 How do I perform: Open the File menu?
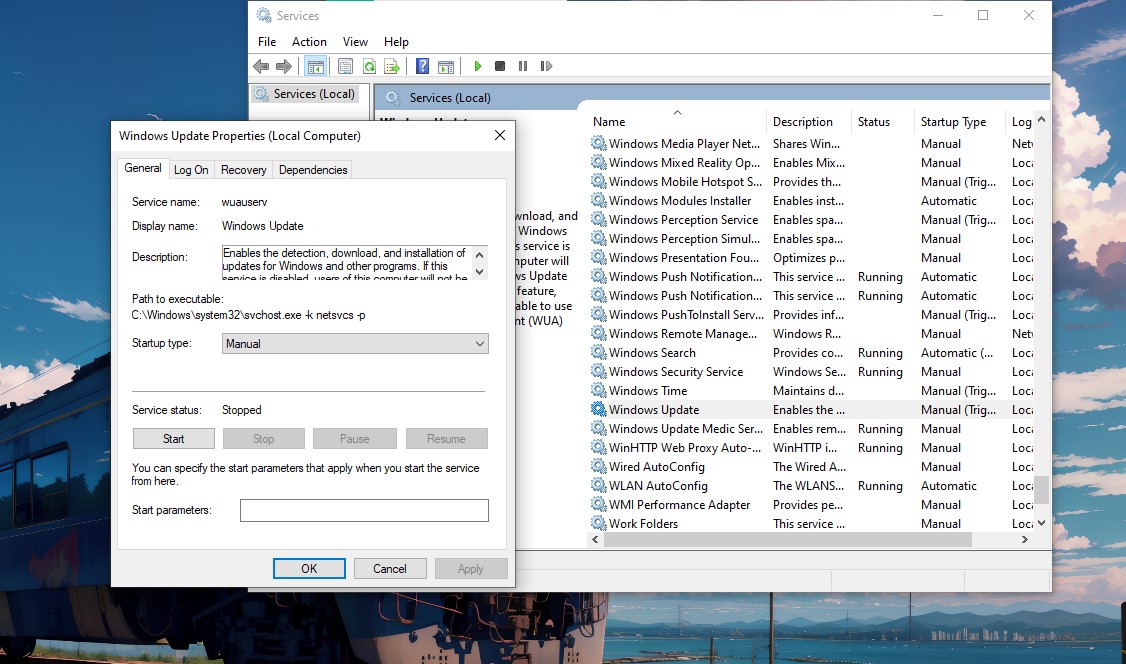point(267,42)
